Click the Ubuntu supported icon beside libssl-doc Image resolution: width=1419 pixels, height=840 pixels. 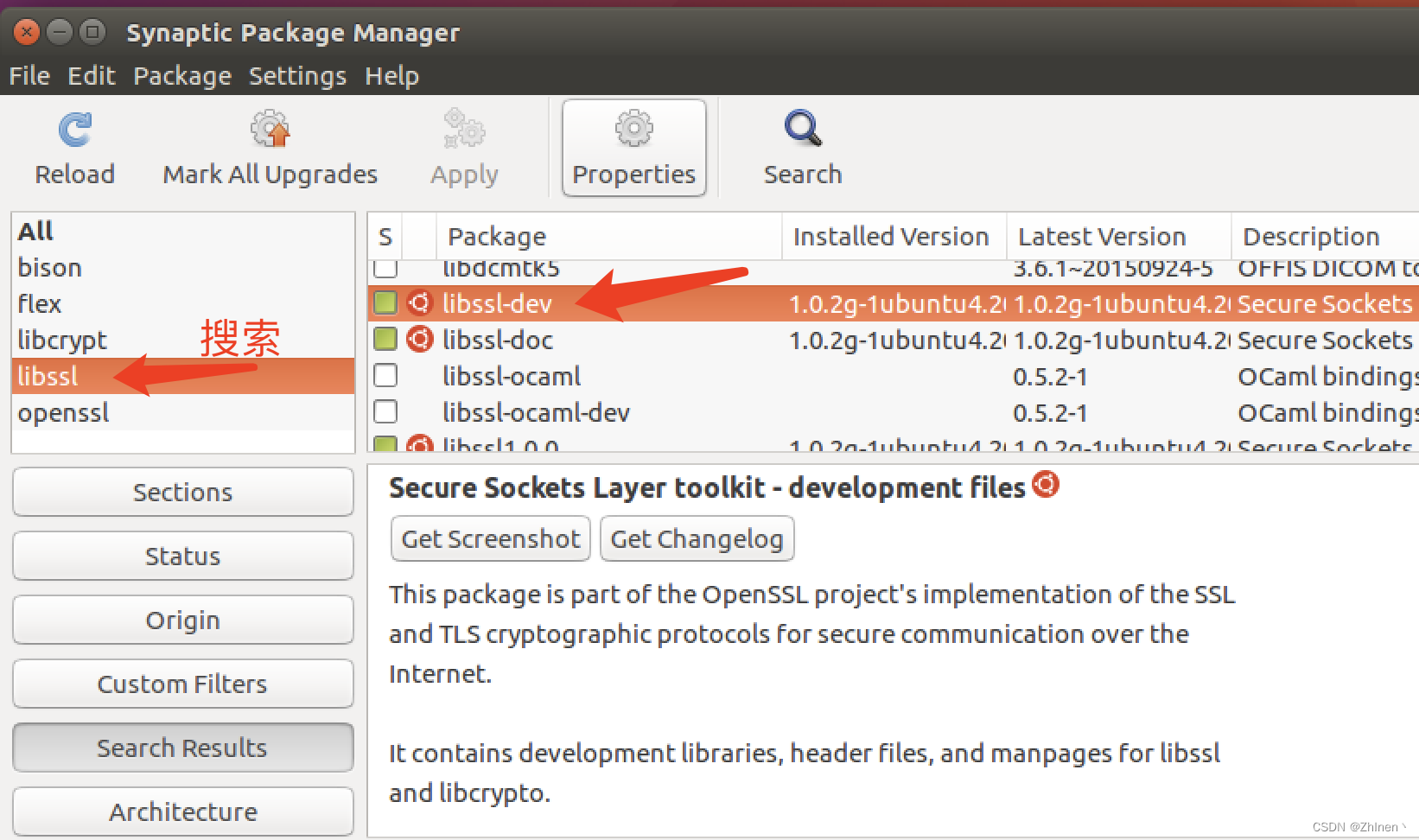click(x=420, y=339)
